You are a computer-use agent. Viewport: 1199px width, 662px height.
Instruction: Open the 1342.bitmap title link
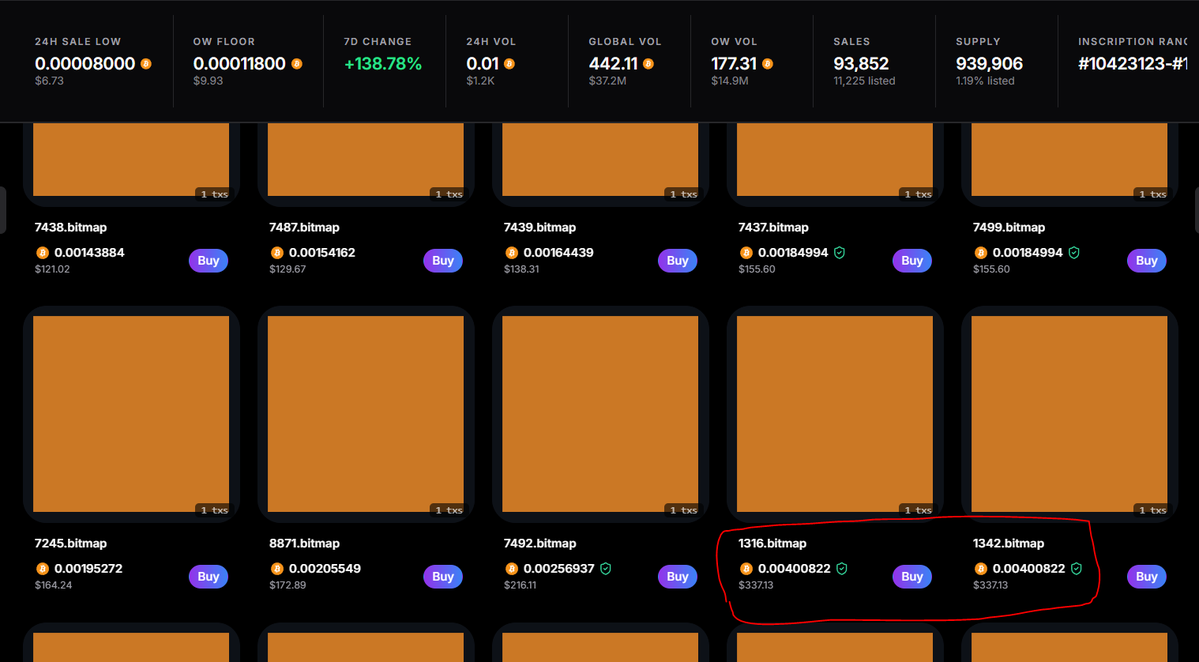coord(1009,544)
